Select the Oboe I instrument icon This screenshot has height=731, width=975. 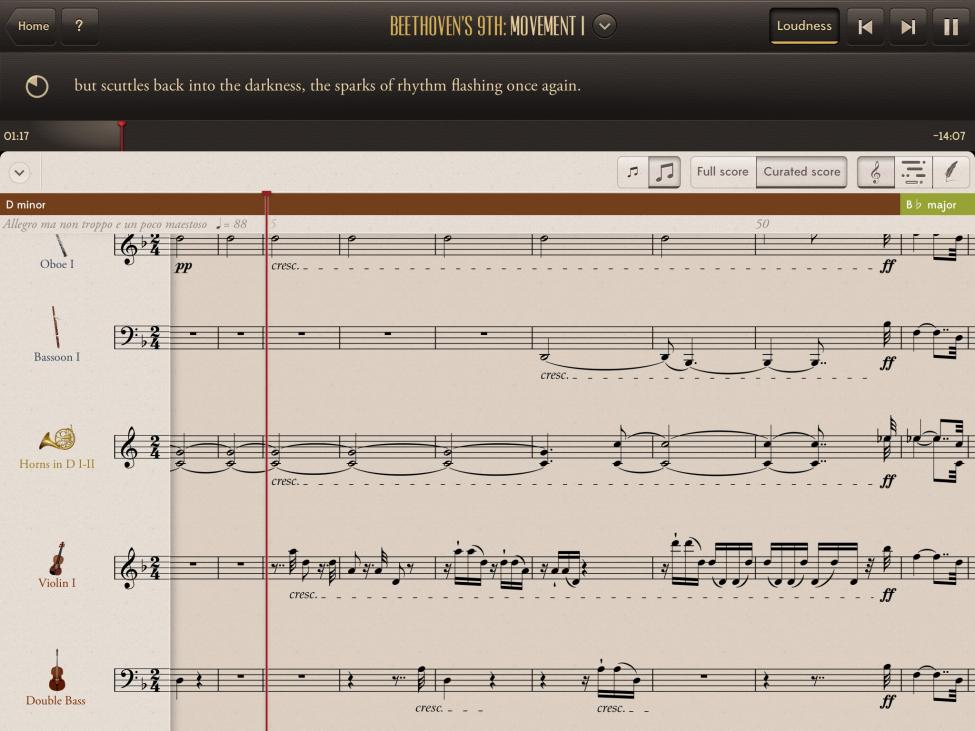61,244
